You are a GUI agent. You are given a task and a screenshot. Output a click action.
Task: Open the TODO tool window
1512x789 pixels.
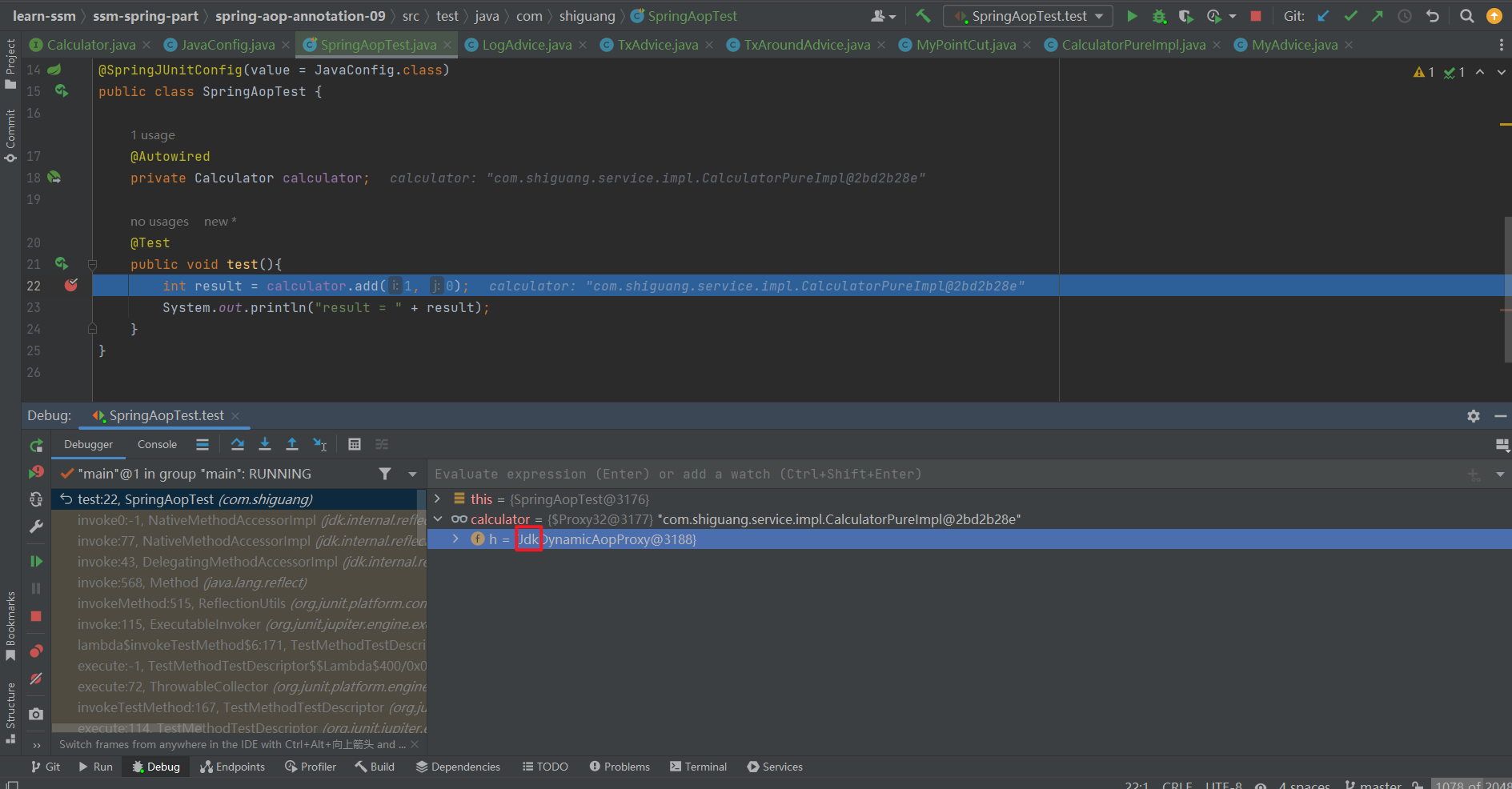[x=545, y=767]
